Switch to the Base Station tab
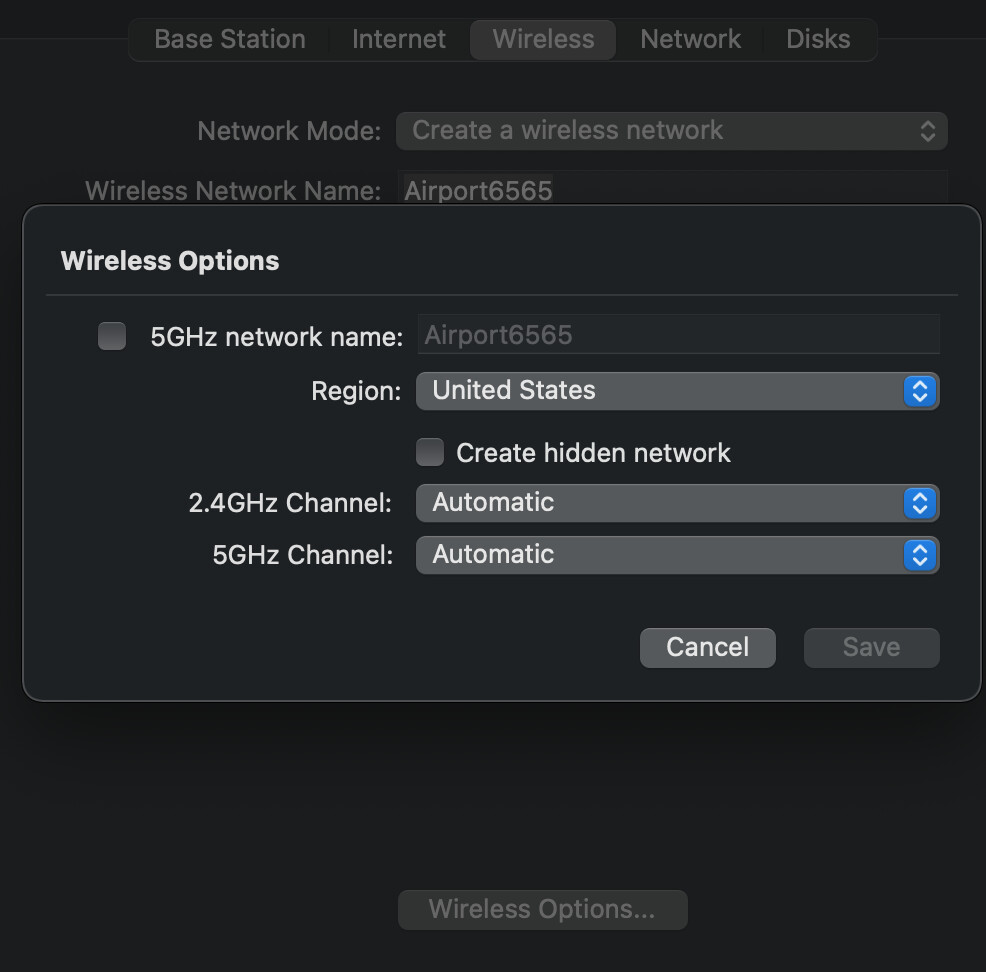 [230, 40]
